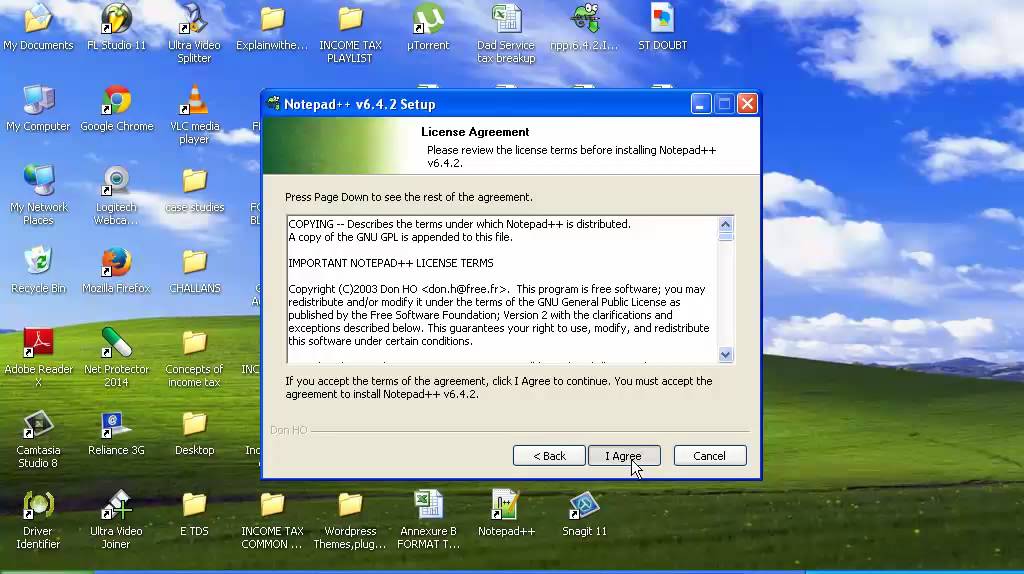This screenshot has width=1024, height=574.
Task: Select the Ultra Video Splitter icon
Action: pos(194,33)
